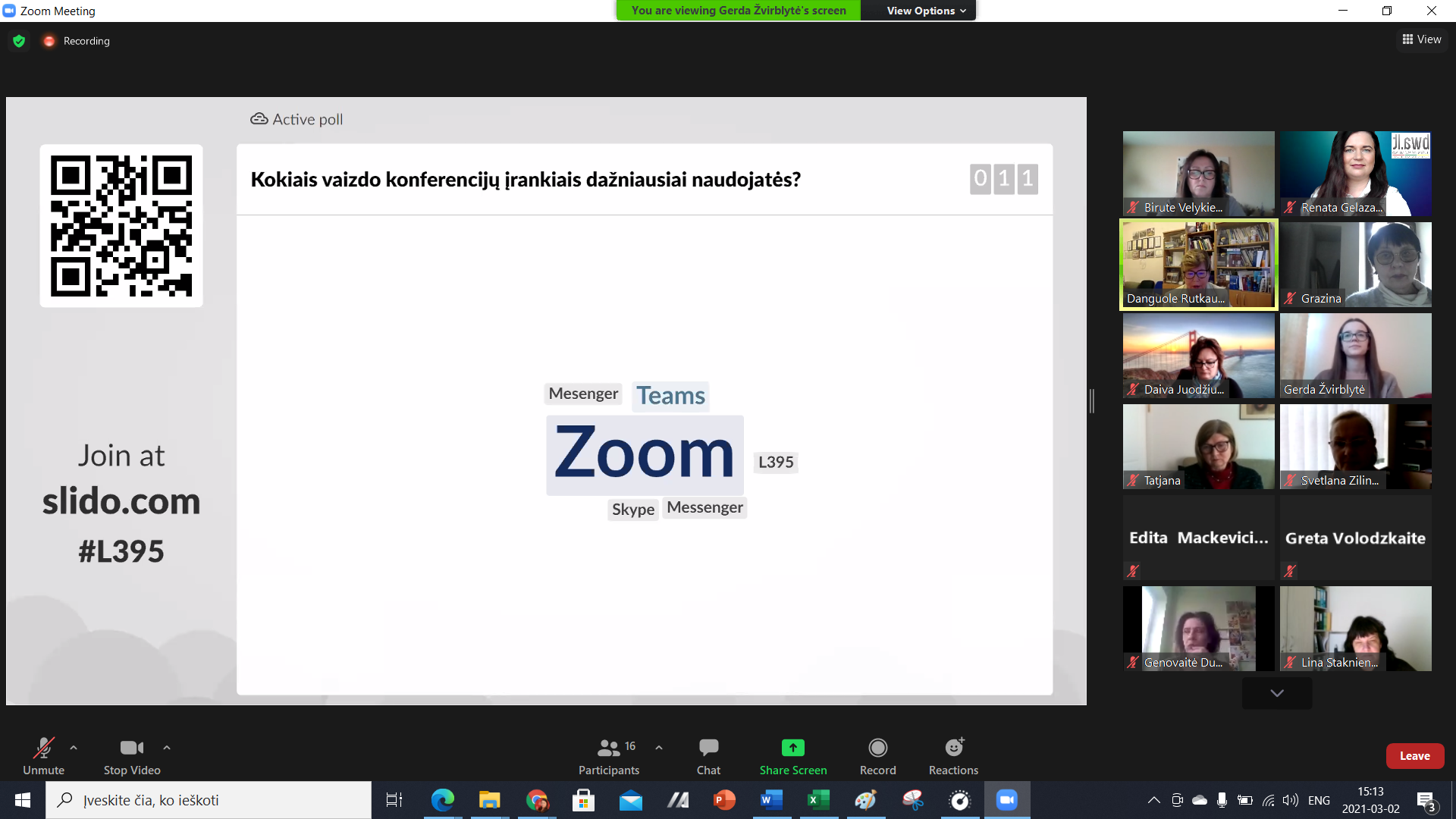This screenshot has height=819, width=1456.
Task: Click the microphone tray icon
Action: (1222, 800)
